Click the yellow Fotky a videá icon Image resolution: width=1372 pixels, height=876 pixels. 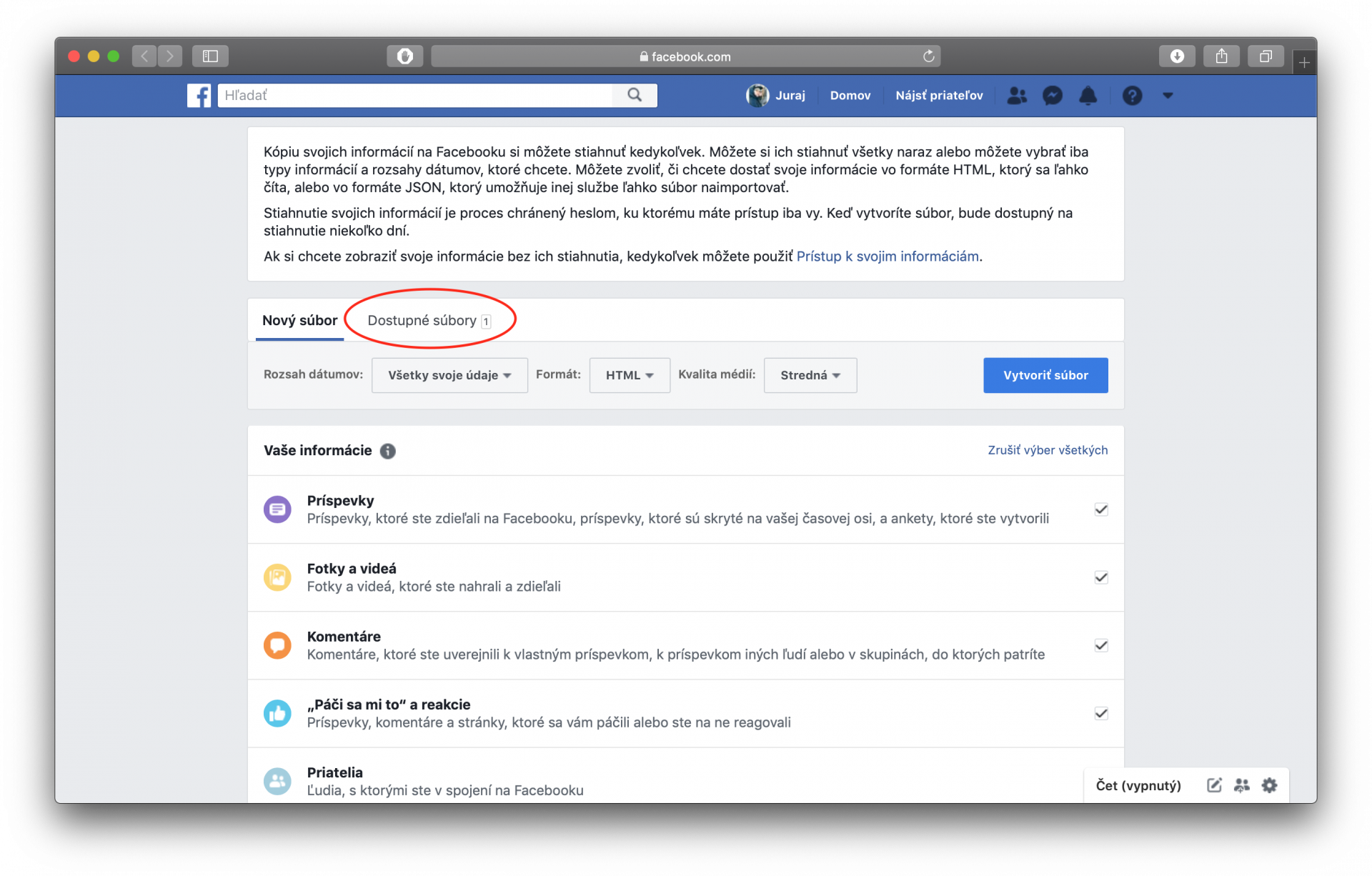(x=277, y=577)
